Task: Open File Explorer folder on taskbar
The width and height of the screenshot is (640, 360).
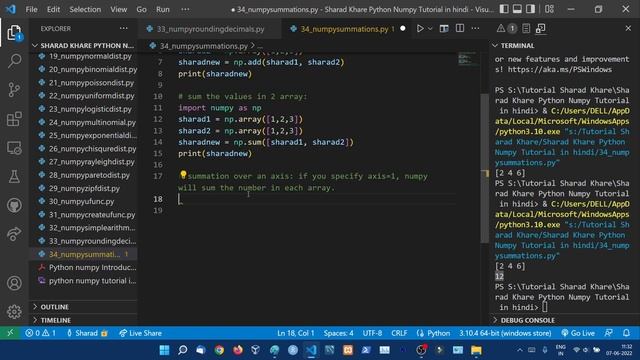Action: [476, 350]
